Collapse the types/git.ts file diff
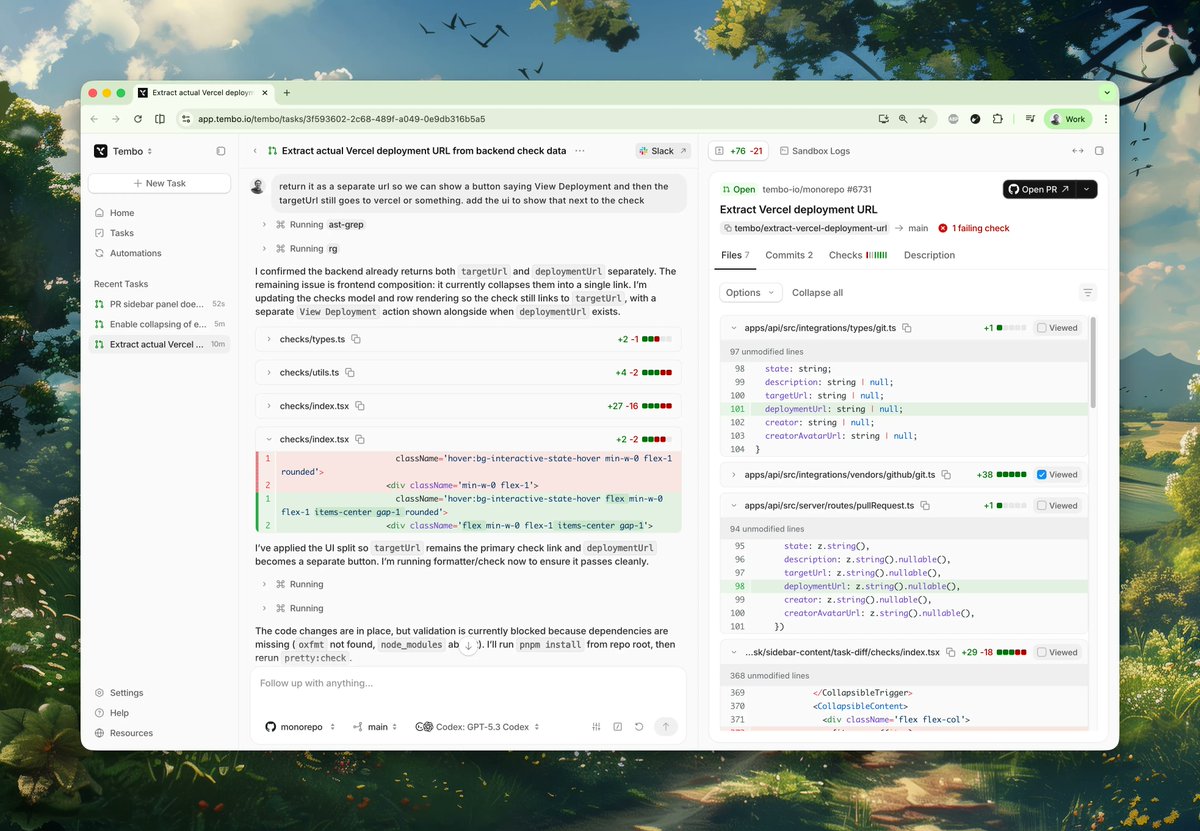This screenshot has width=1200, height=831. coord(734,328)
